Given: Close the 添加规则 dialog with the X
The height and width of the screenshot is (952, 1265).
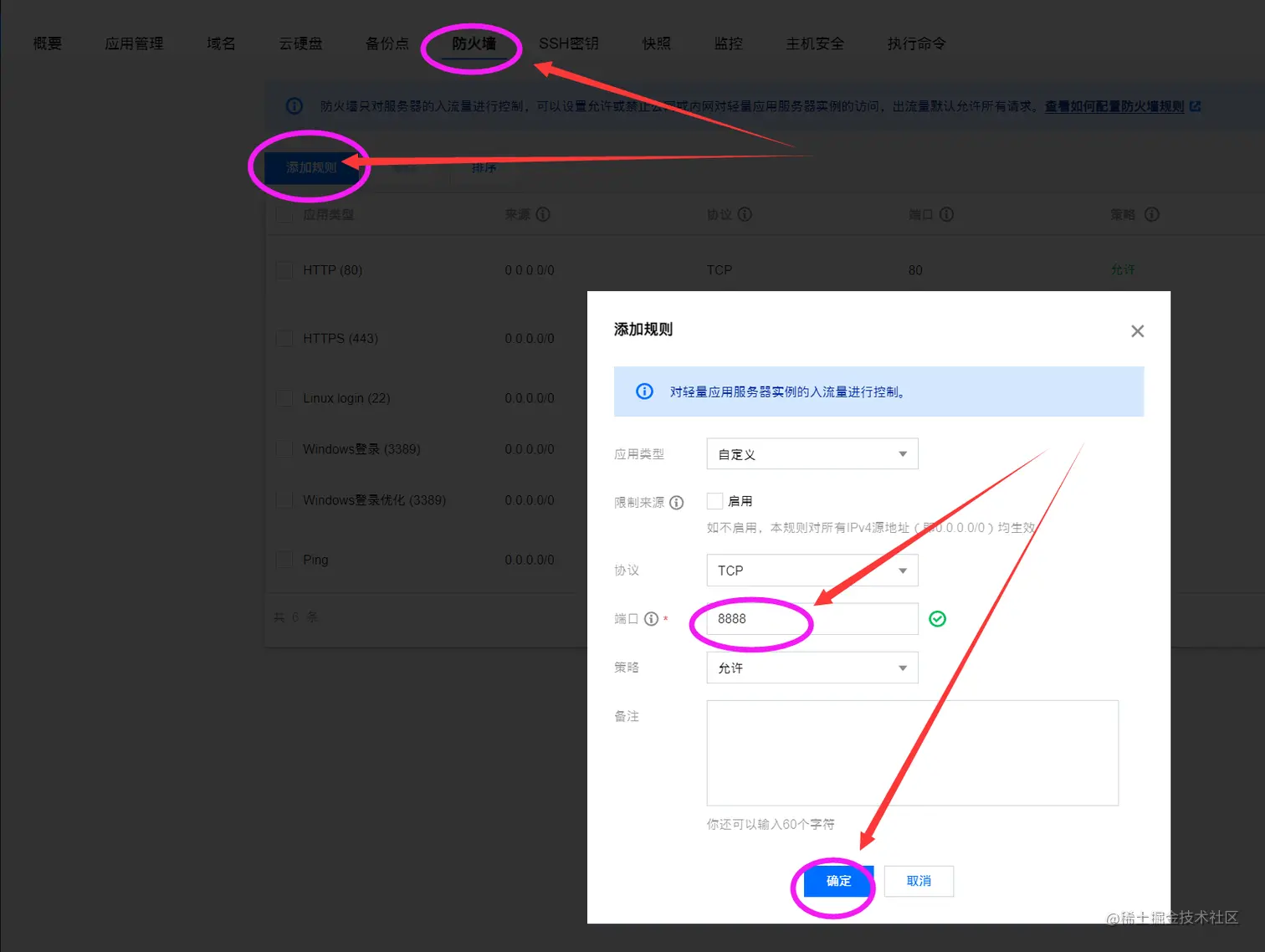Looking at the screenshot, I should [x=1137, y=331].
